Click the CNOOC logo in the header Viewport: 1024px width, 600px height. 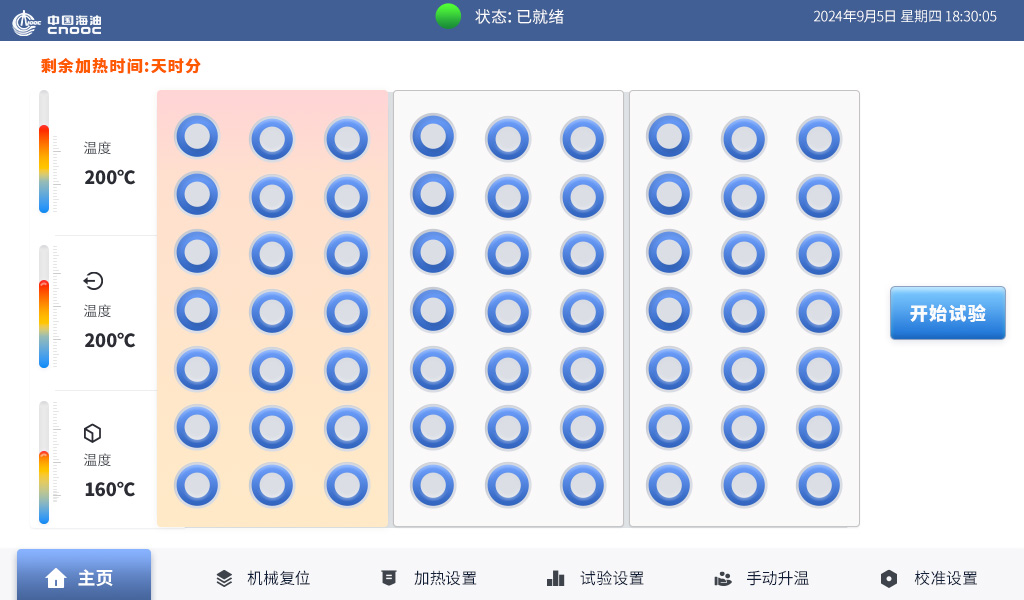pos(57,22)
